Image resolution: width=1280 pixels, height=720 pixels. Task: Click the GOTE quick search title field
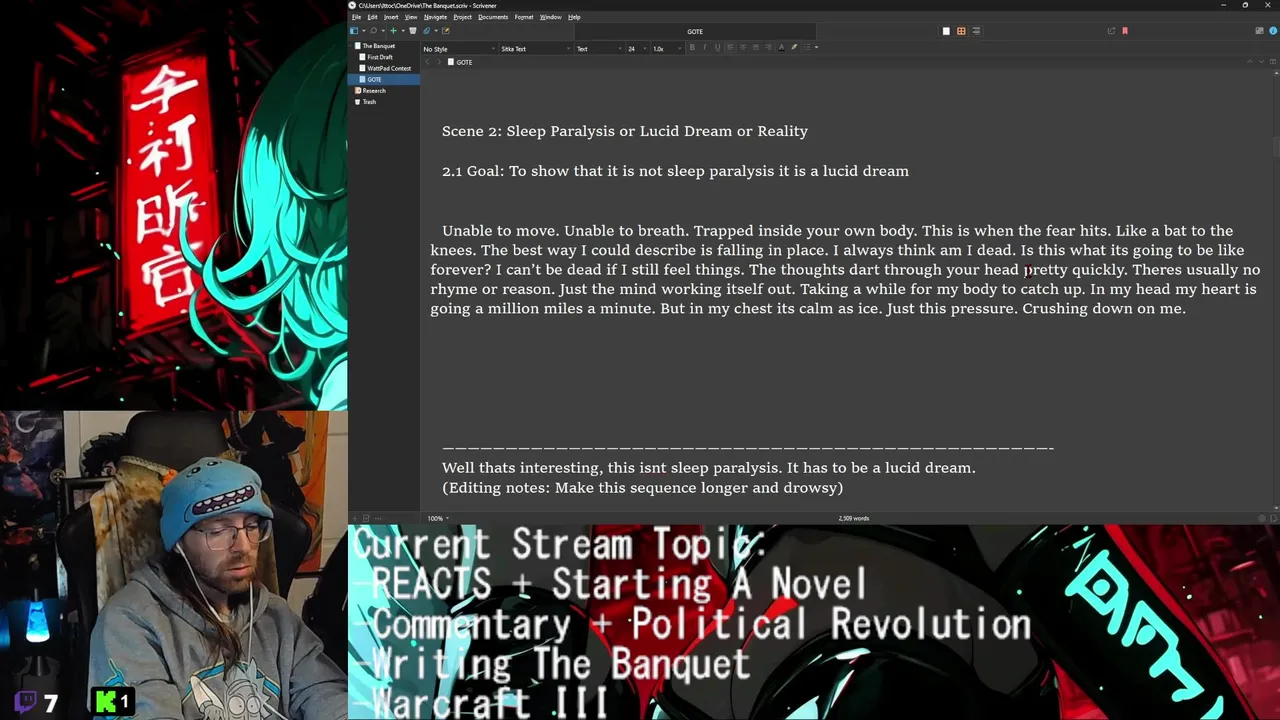pos(695,31)
